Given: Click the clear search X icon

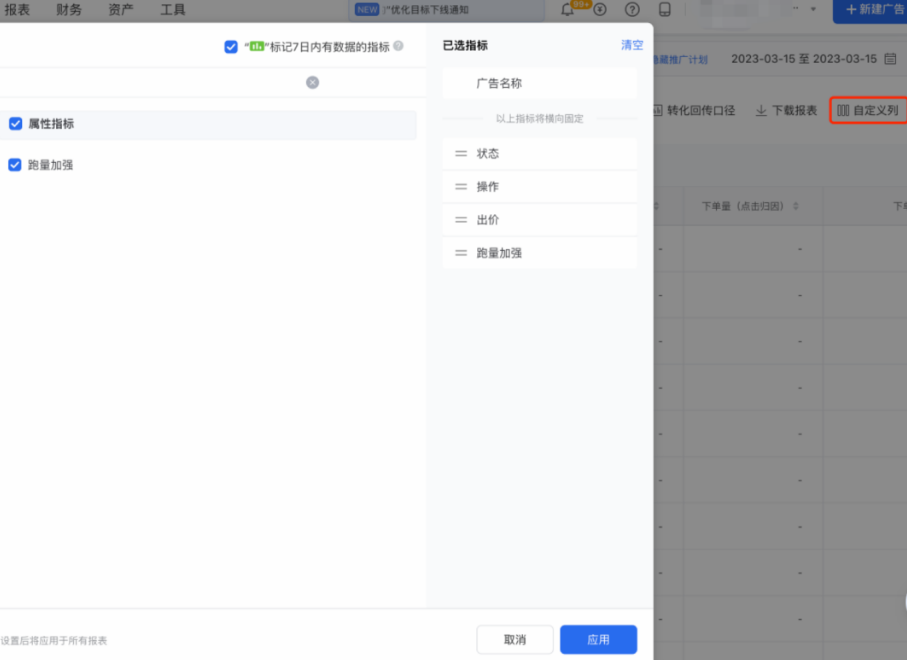Looking at the screenshot, I should (312, 82).
